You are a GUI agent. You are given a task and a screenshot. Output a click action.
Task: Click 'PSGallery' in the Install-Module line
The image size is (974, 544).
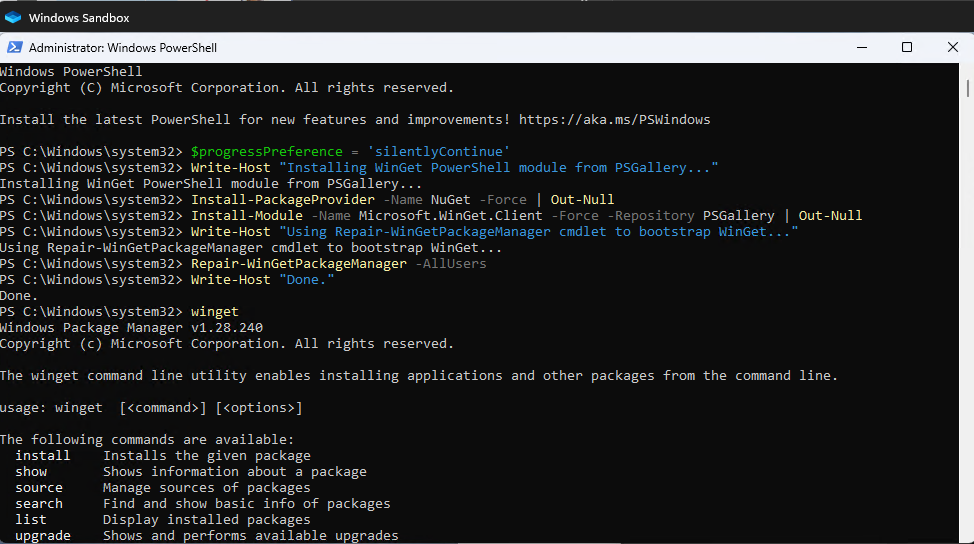(739, 215)
